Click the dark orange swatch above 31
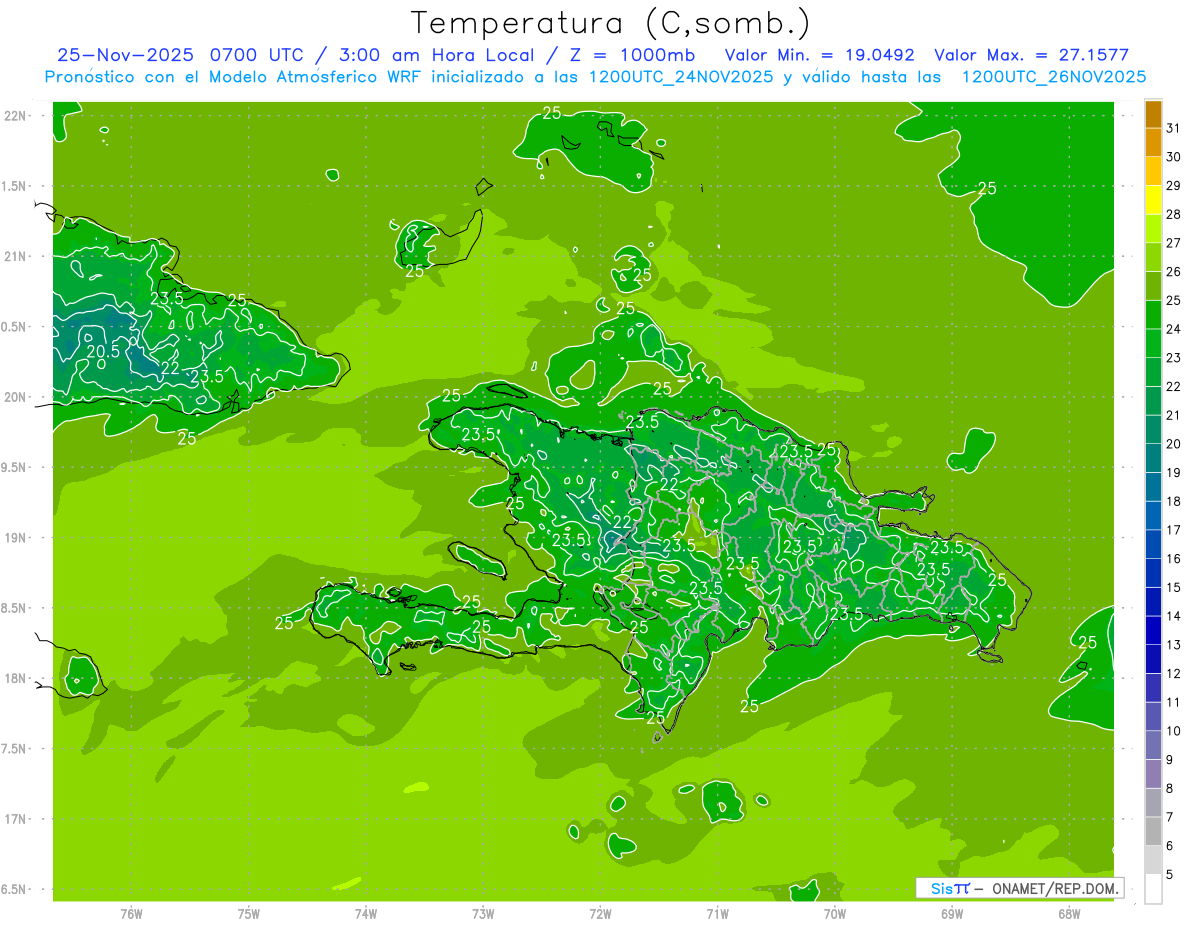 point(1153,114)
